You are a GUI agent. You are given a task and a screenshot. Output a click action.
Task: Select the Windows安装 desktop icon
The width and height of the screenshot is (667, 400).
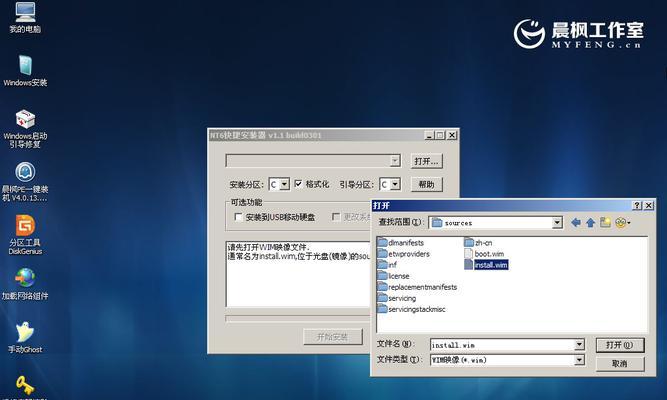(x=25, y=66)
